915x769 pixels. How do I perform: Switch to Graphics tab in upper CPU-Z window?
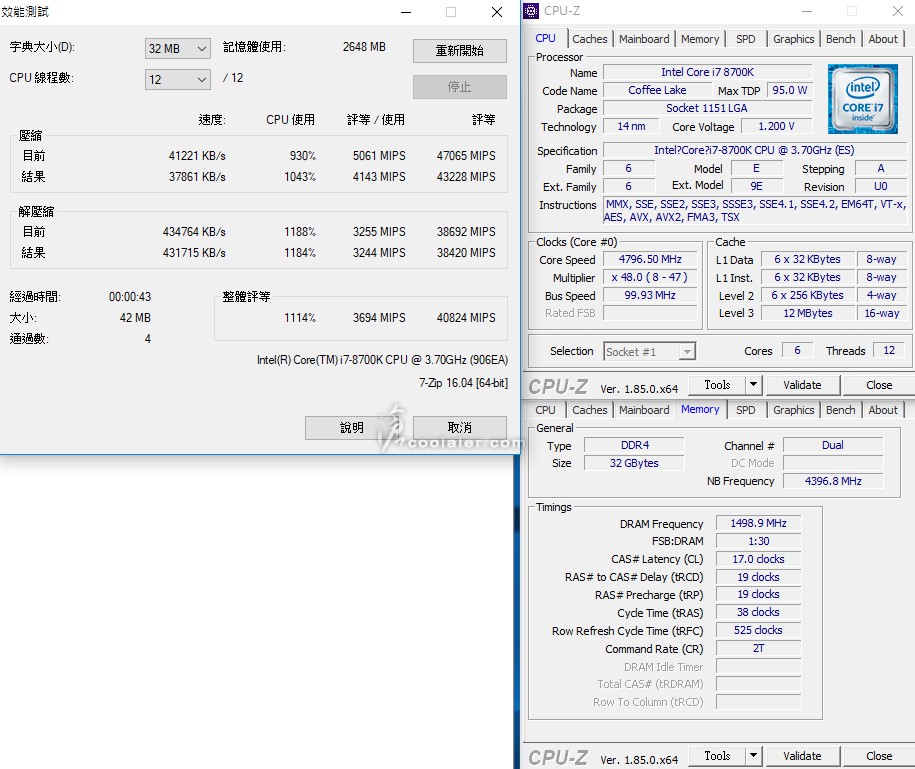(794, 39)
